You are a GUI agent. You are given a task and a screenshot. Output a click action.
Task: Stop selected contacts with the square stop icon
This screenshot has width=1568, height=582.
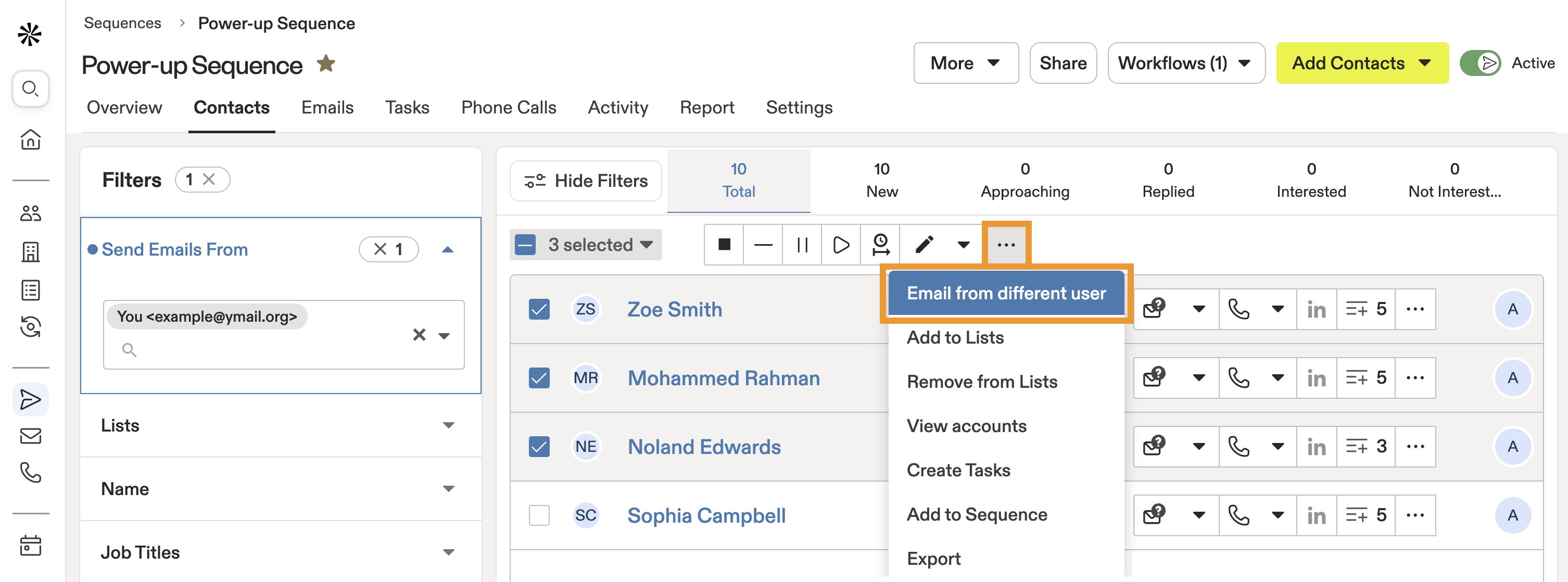tap(724, 245)
